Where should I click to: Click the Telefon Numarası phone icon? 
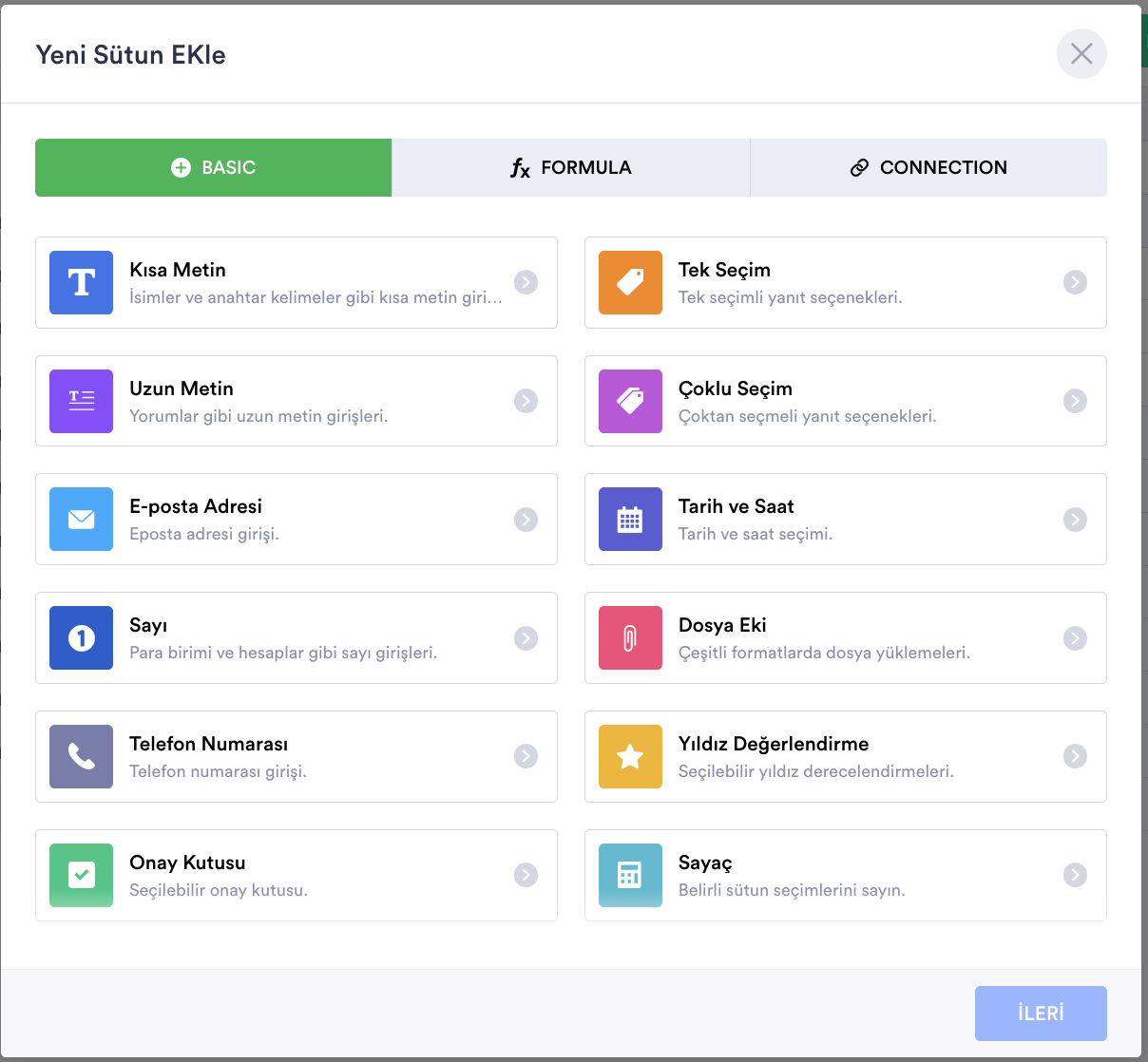coord(82,756)
